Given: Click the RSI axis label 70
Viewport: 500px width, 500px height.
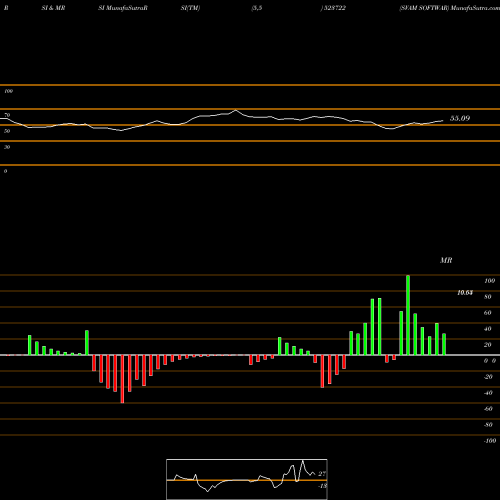Looking at the screenshot, I should pyautogui.click(x=7, y=115).
